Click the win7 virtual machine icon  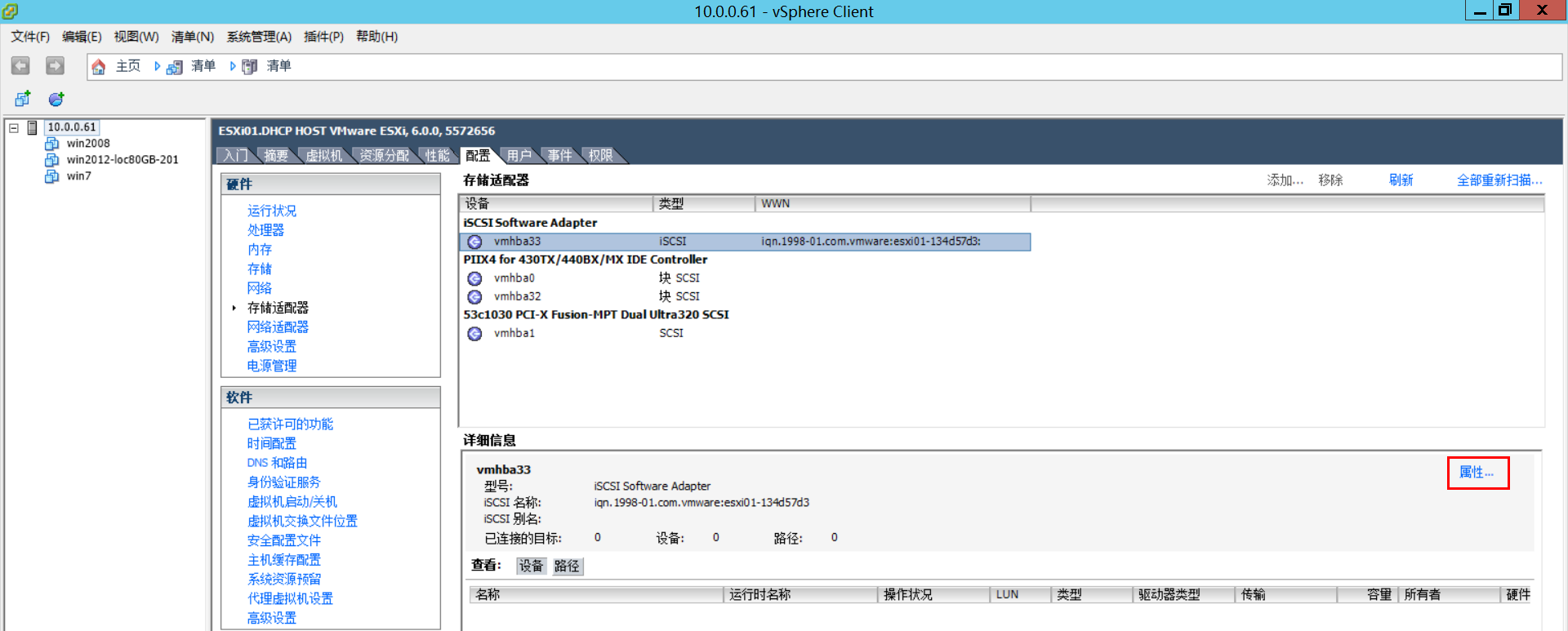click(52, 176)
